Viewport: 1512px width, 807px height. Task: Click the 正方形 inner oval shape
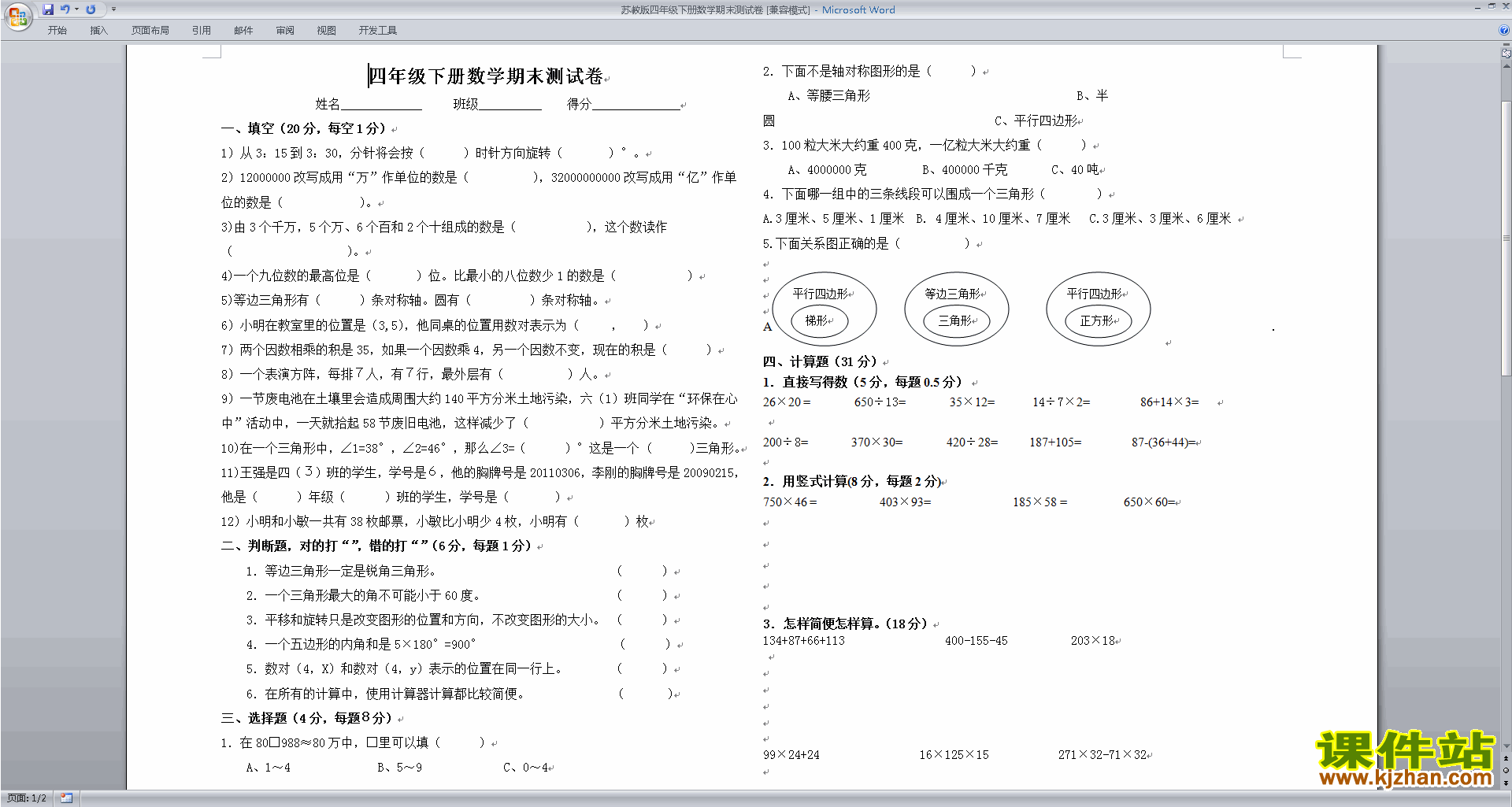pos(1099,321)
